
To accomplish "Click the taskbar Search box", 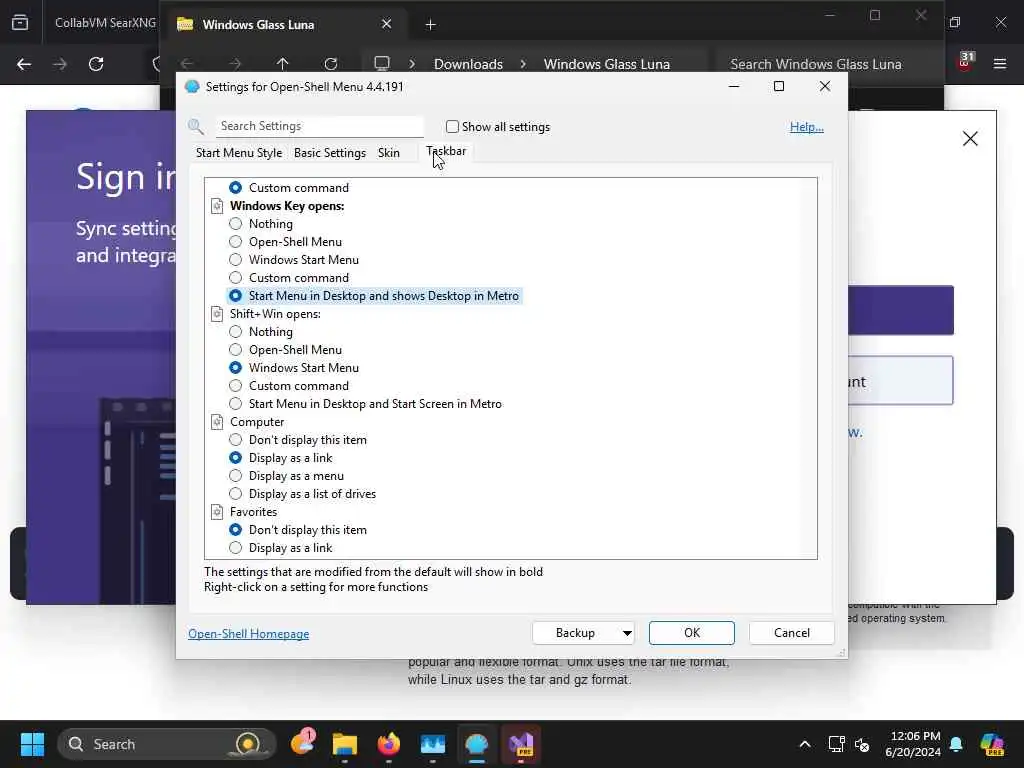I will pos(167,744).
